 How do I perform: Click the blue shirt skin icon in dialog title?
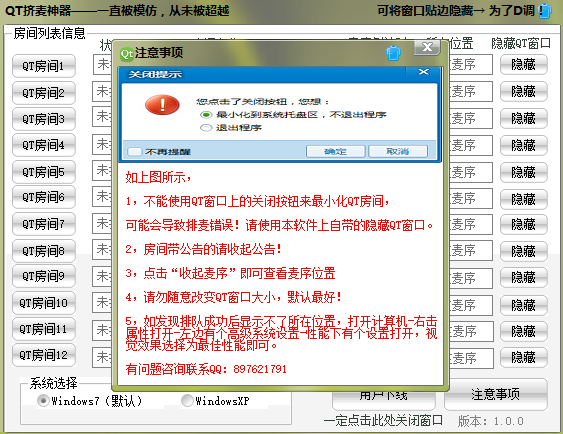(x=393, y=53)
